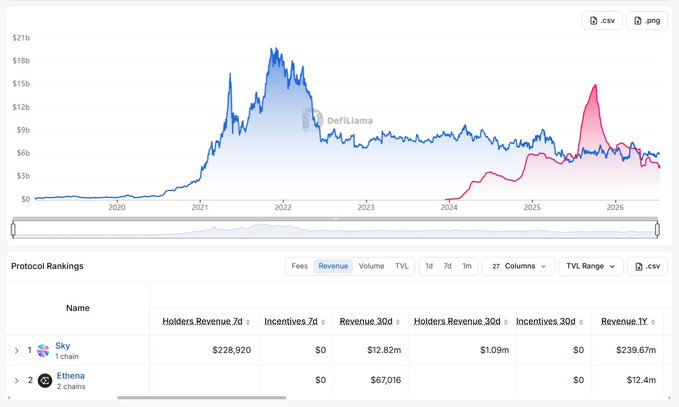Open the Ethena protocol link

(x=71, y=376)
